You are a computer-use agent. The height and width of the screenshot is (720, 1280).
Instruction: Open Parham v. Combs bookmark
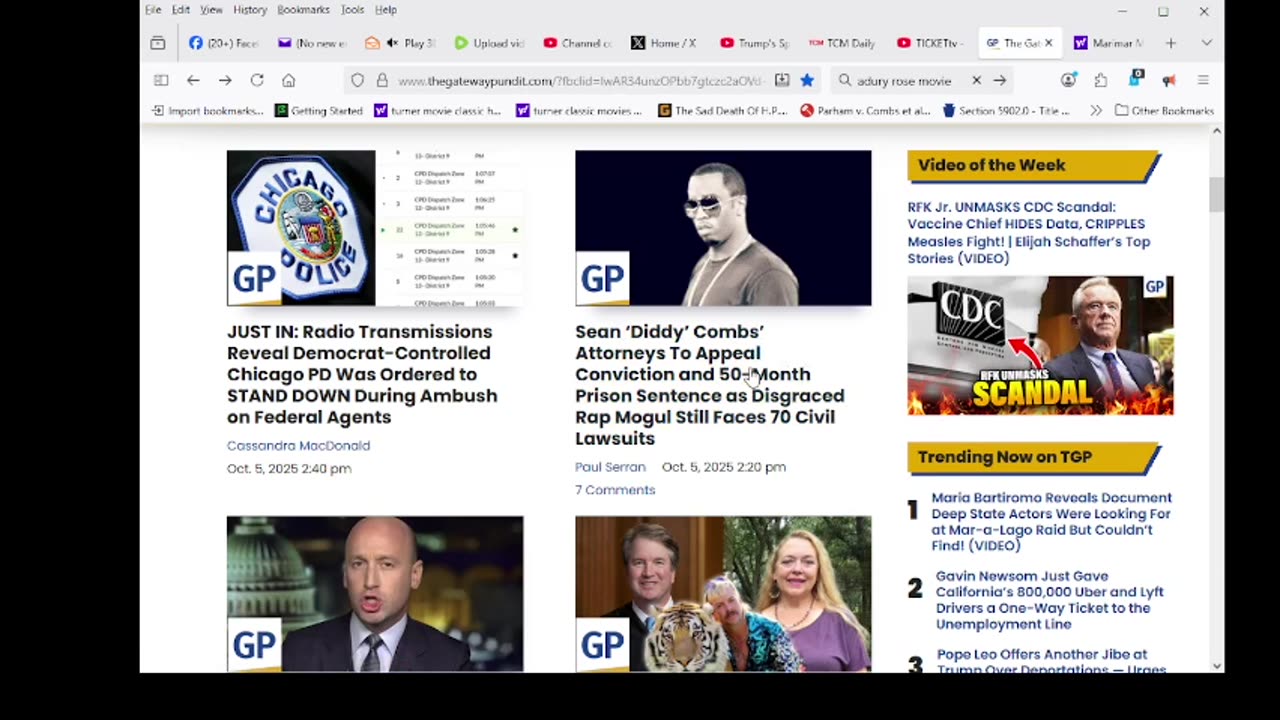[x=865, y=111]
